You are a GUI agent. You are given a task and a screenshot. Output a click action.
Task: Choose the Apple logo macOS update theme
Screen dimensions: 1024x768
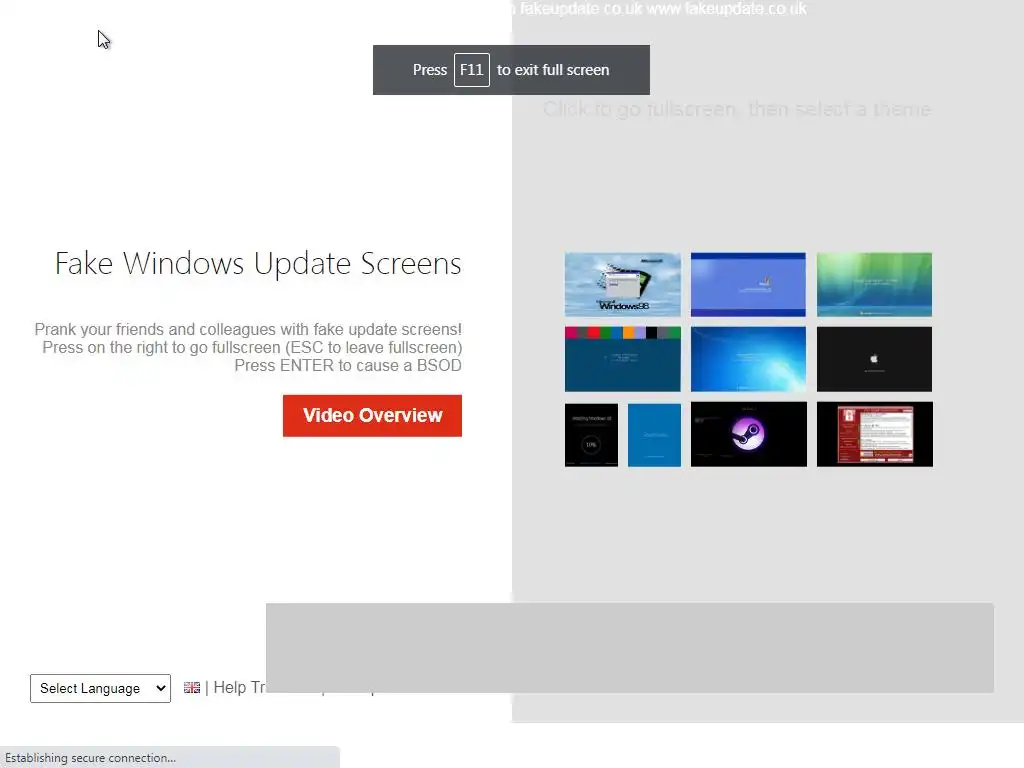pyautogui.click(x=874, y=359)
